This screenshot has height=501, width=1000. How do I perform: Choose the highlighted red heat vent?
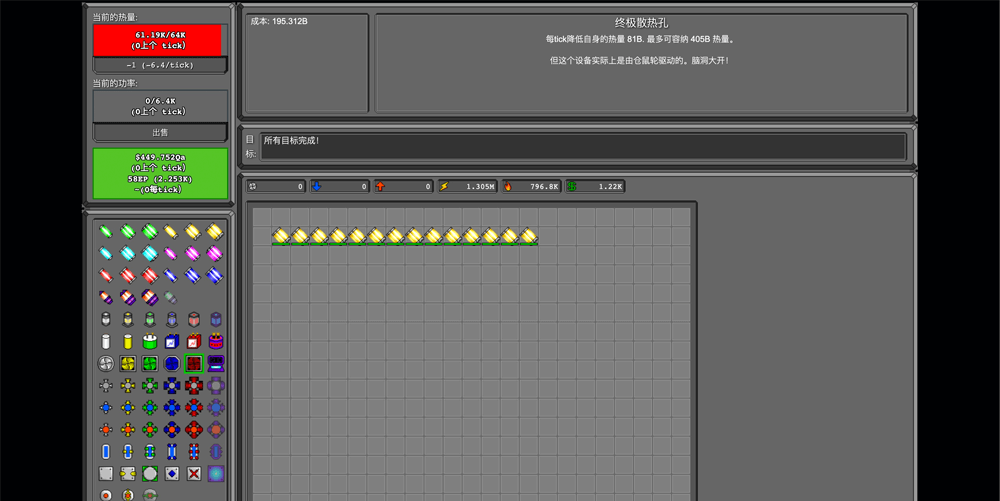[x=193, y=364]
